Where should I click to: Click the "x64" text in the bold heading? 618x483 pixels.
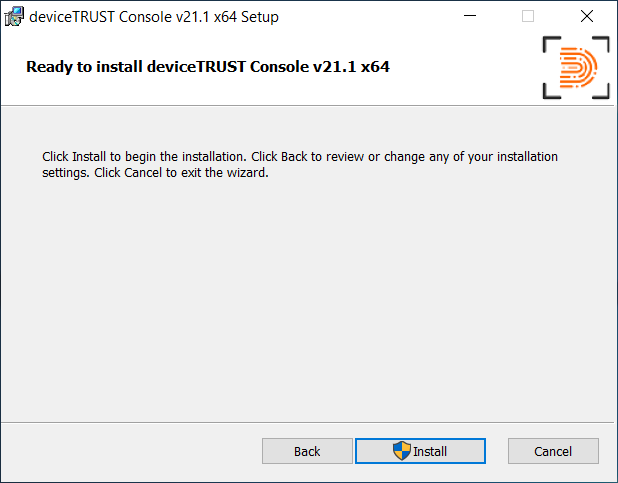coord(372,68)
